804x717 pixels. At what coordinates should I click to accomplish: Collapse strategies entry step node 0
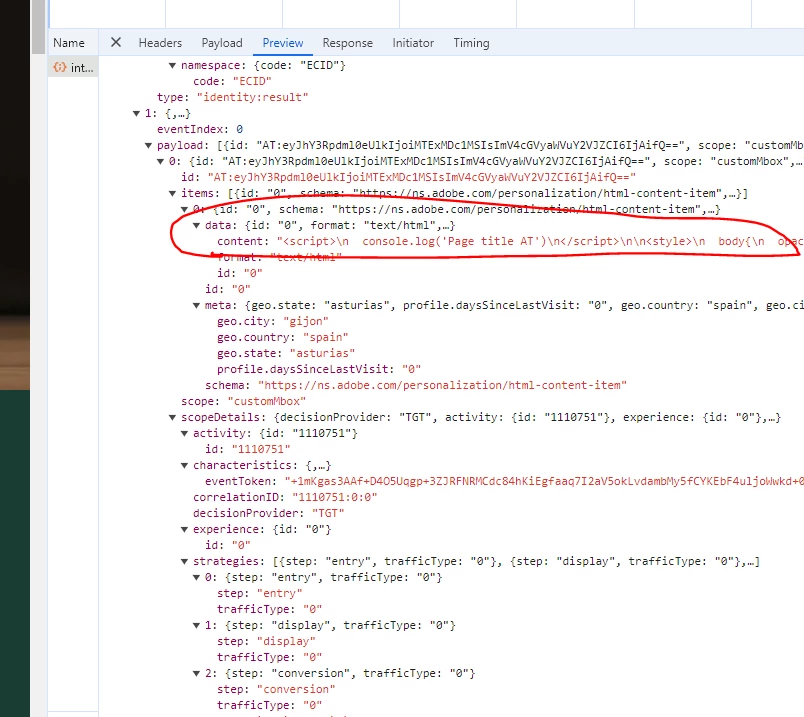196,577
